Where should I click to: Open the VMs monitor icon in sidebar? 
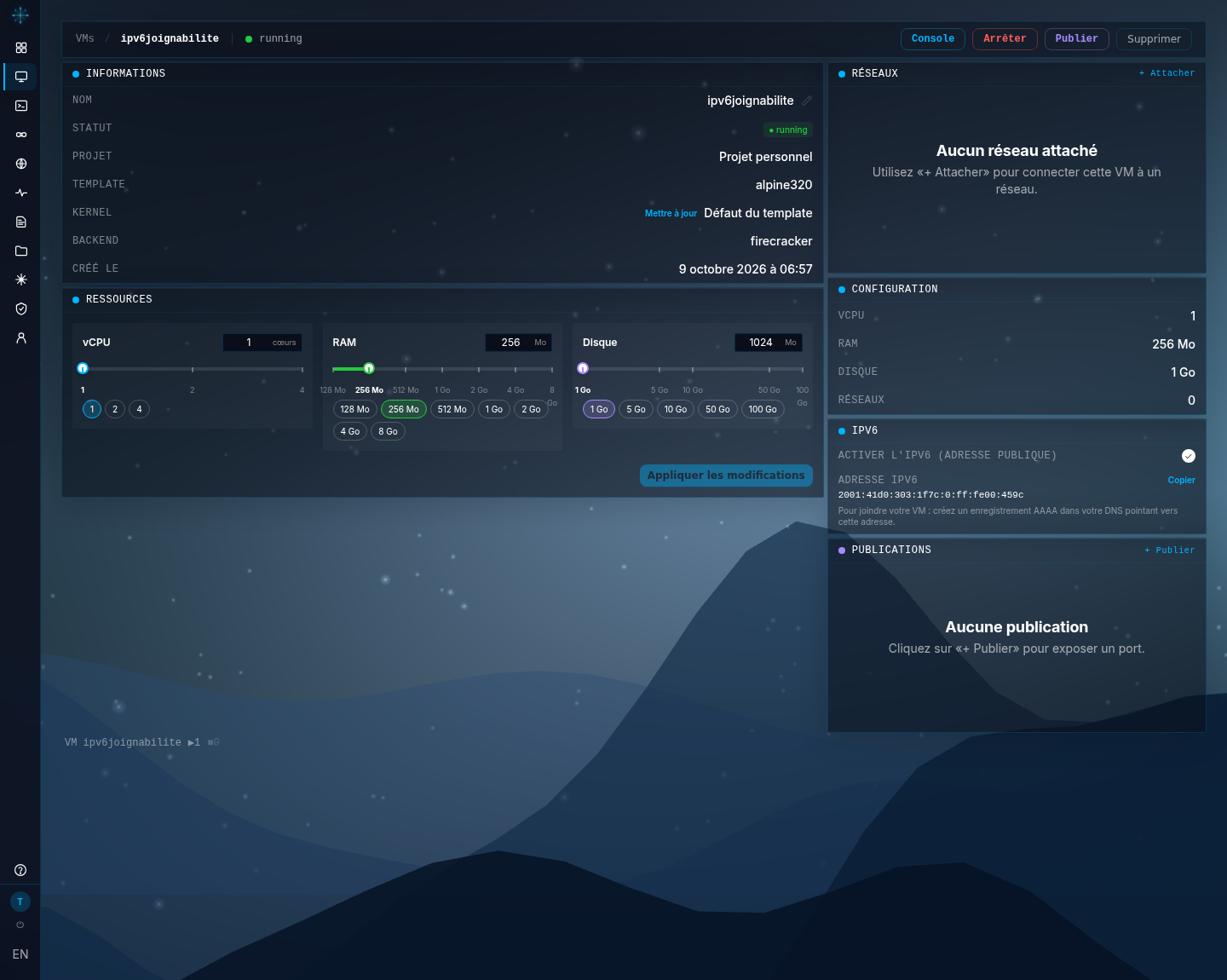point(21,77)
